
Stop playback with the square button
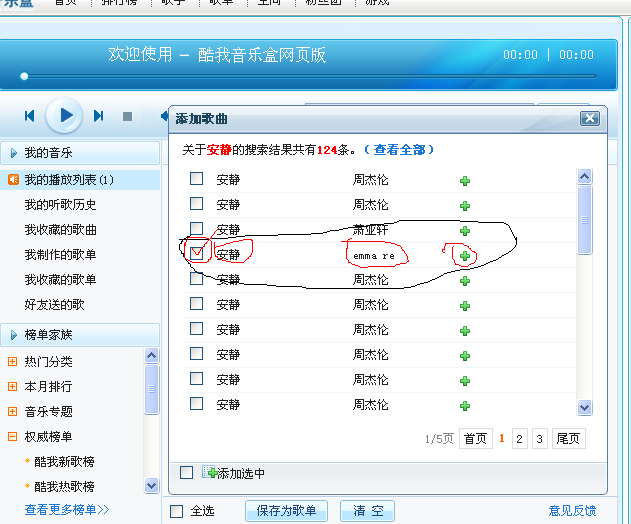(128, 116)
